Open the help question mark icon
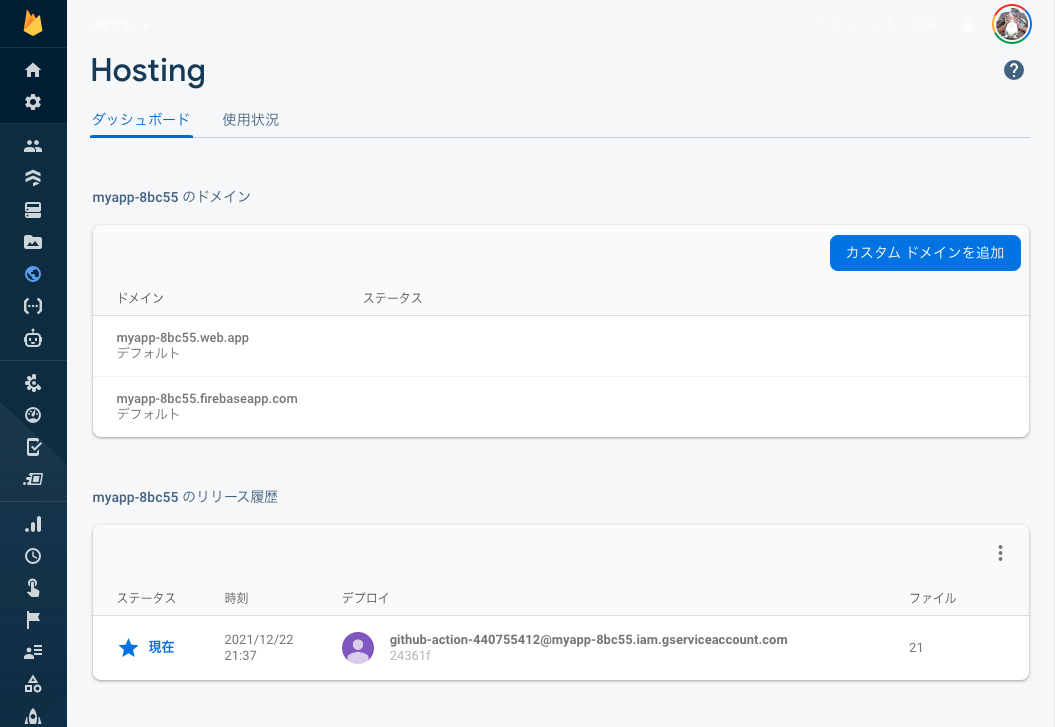 click(1014, 70)
